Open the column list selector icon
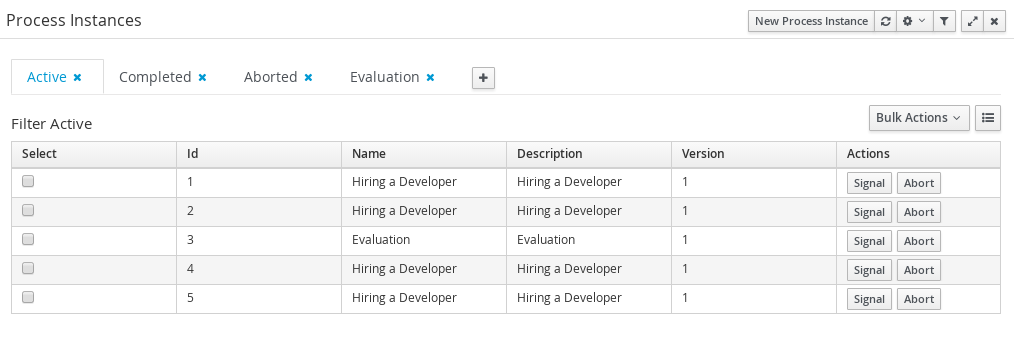Screen dimensions: 1014x363 click(987, 118)
